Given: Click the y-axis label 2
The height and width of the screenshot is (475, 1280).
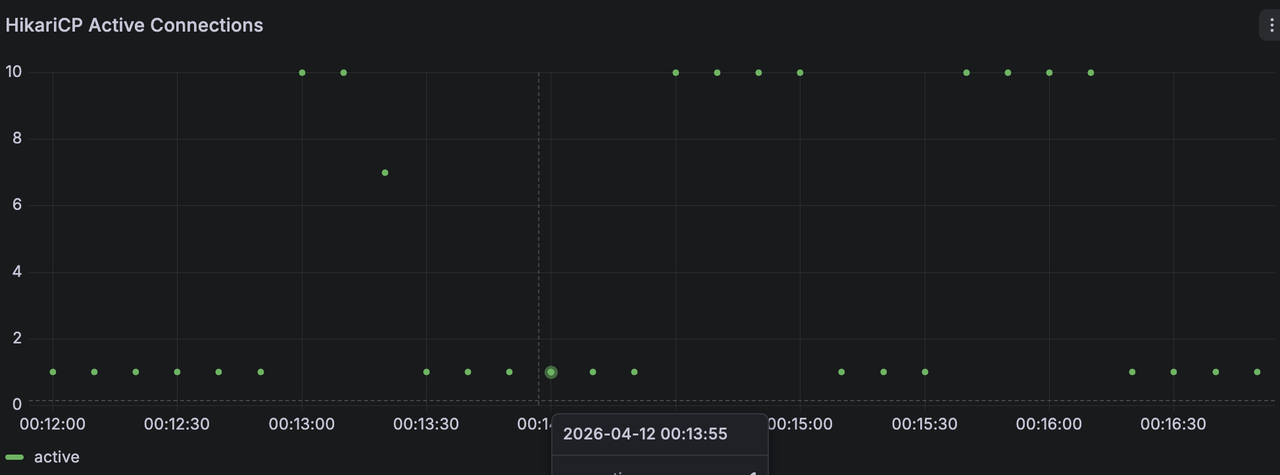Looking at the screenshot, I should pos(17,338).
